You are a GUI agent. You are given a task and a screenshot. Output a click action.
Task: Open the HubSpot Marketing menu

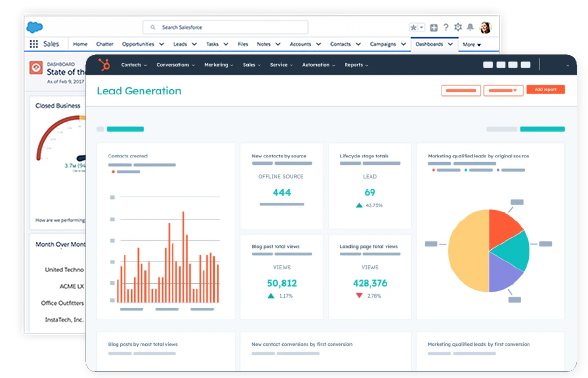pos(219,65)
